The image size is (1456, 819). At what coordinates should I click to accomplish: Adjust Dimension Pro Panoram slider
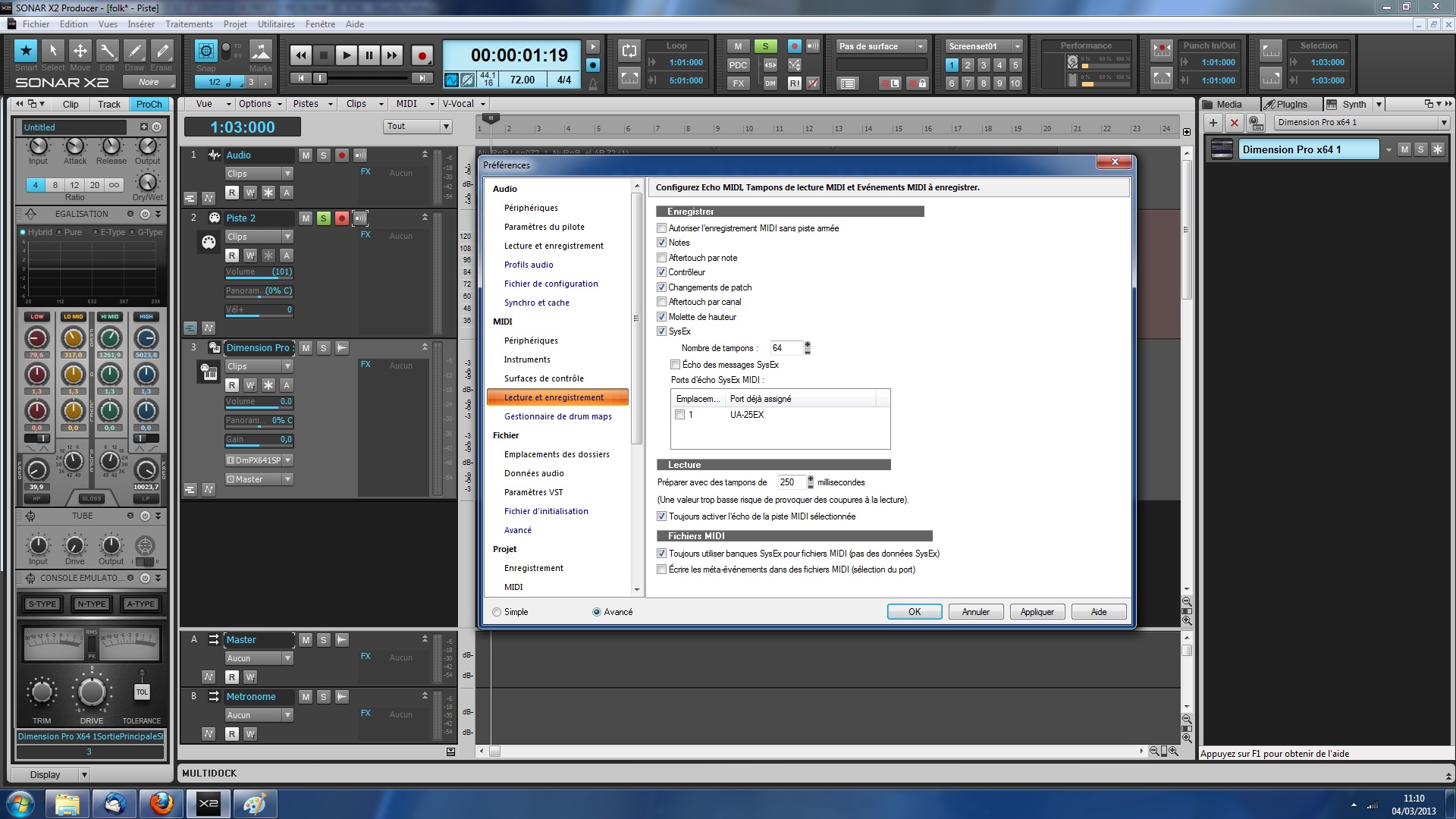click(x=259, y=421)
